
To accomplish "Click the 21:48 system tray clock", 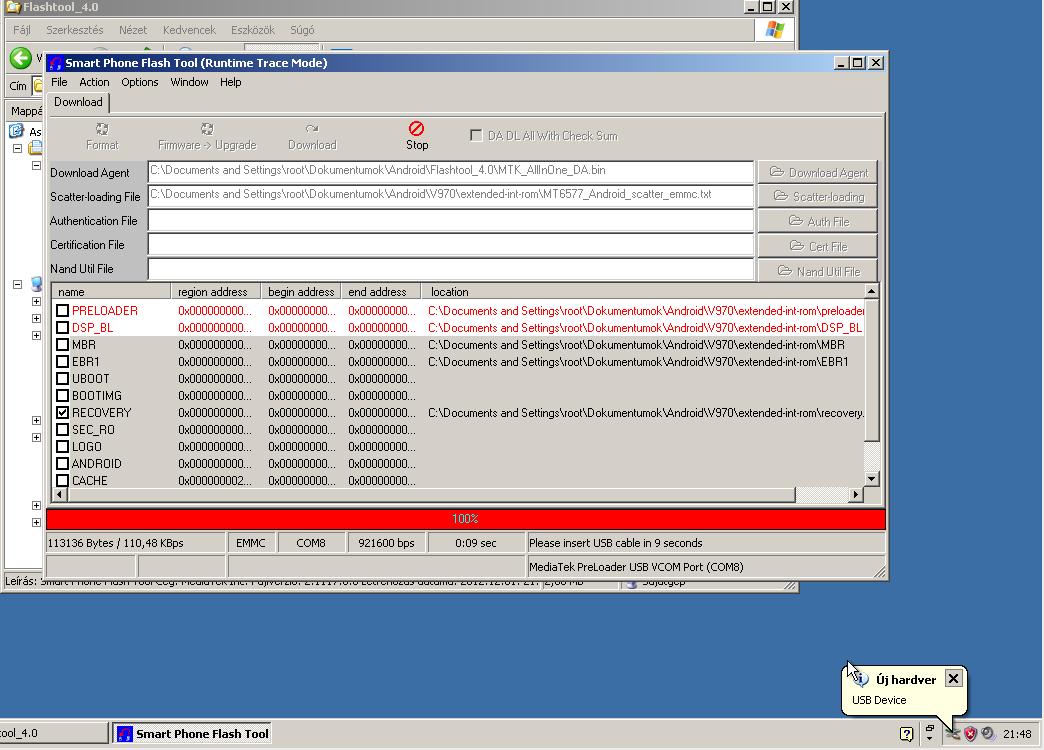I will [x=1017, y=734].
